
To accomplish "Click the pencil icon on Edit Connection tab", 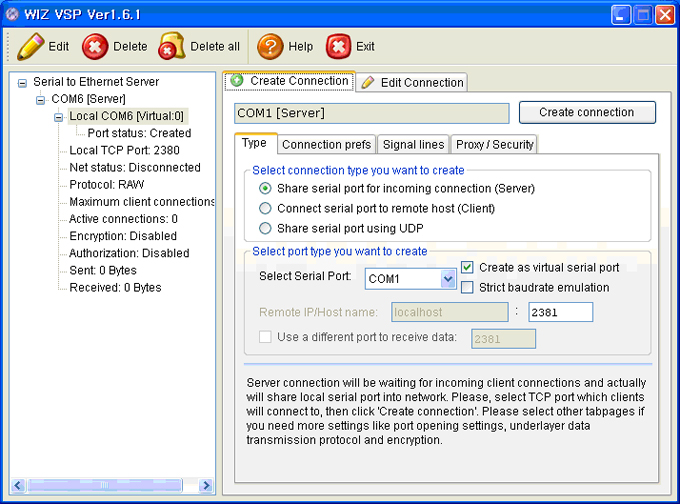I will [368, 82].
